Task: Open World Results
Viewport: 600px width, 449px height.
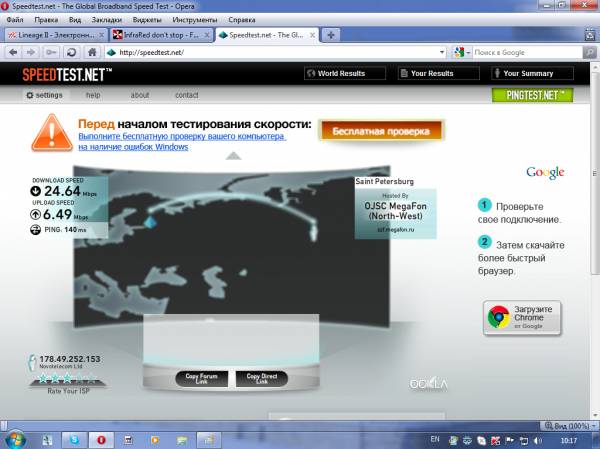Action: (x=345, y=73)
